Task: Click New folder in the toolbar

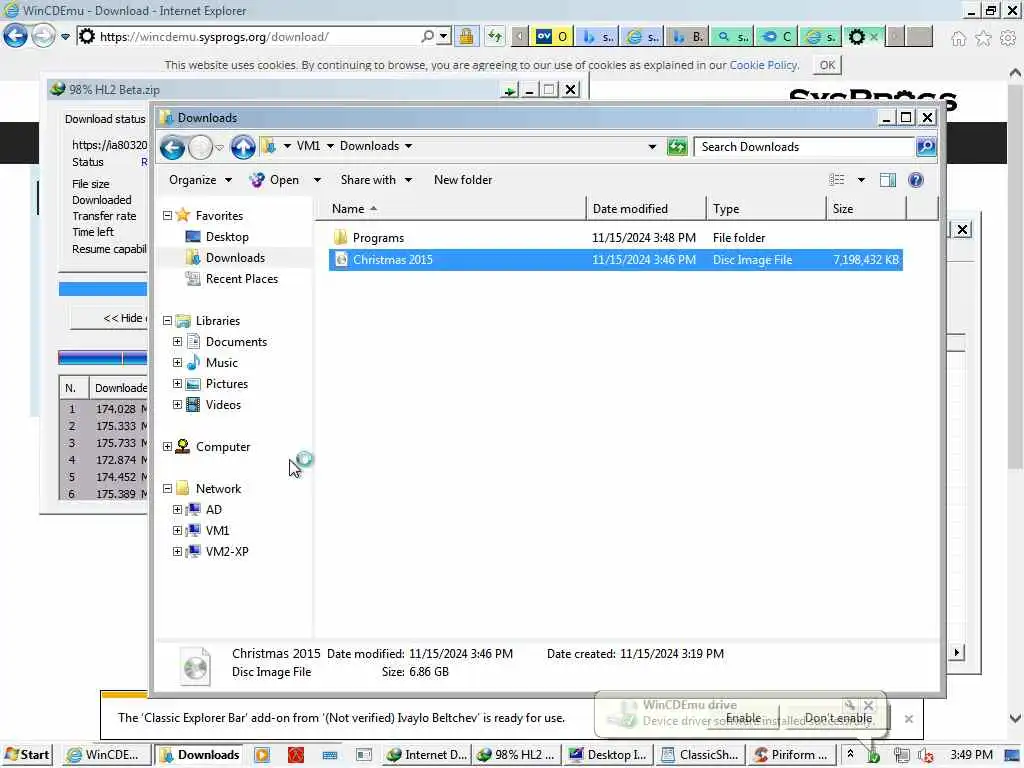Action: [463, 180]
